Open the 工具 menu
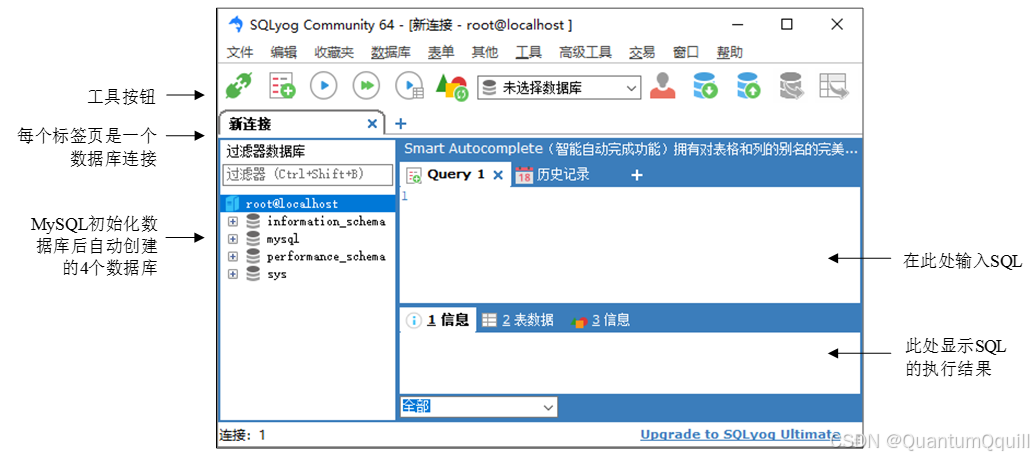Viewport: 1034px width, 459px height. coord(528,53)
